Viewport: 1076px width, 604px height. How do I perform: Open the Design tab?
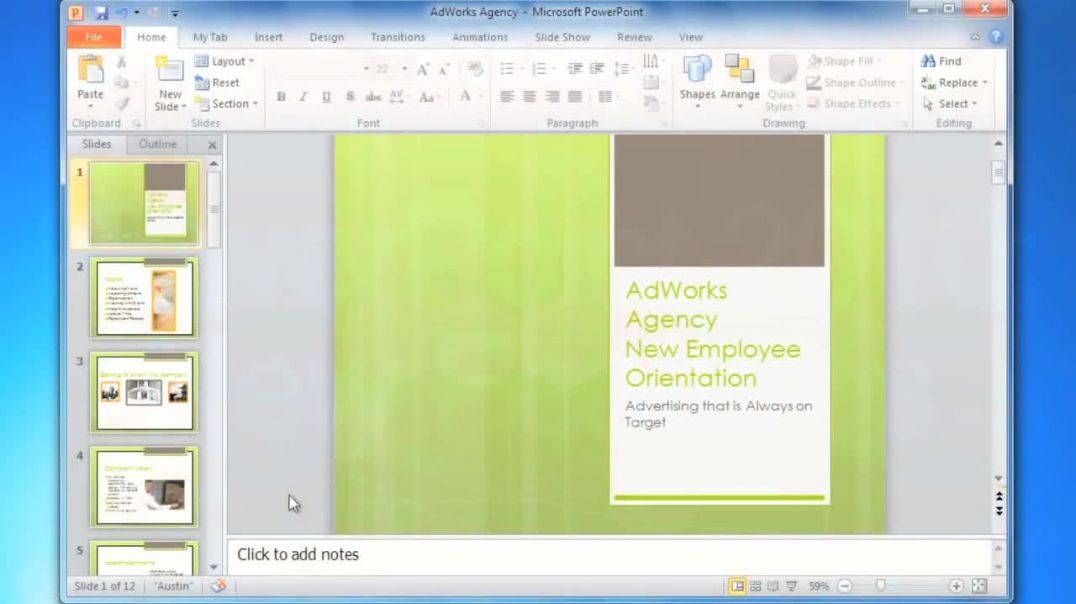coord(327,37)
